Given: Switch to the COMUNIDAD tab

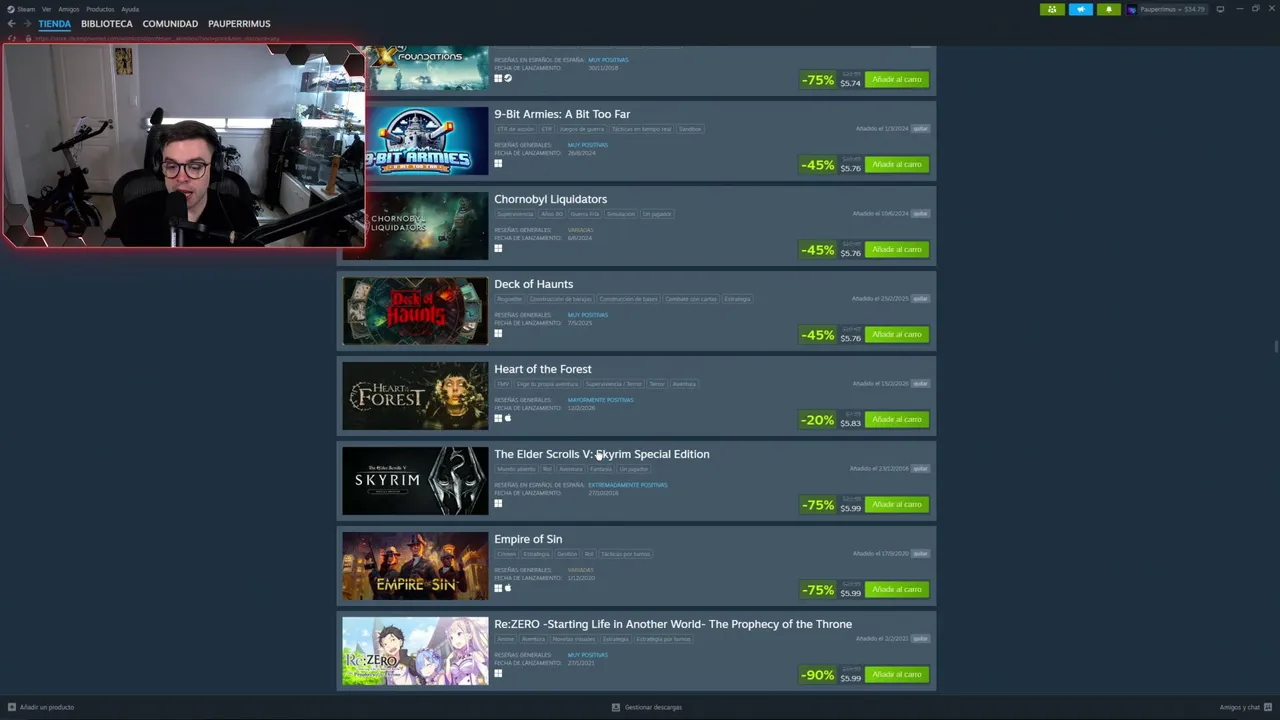Looking at the screenshot, I should (x=170, y=24).
